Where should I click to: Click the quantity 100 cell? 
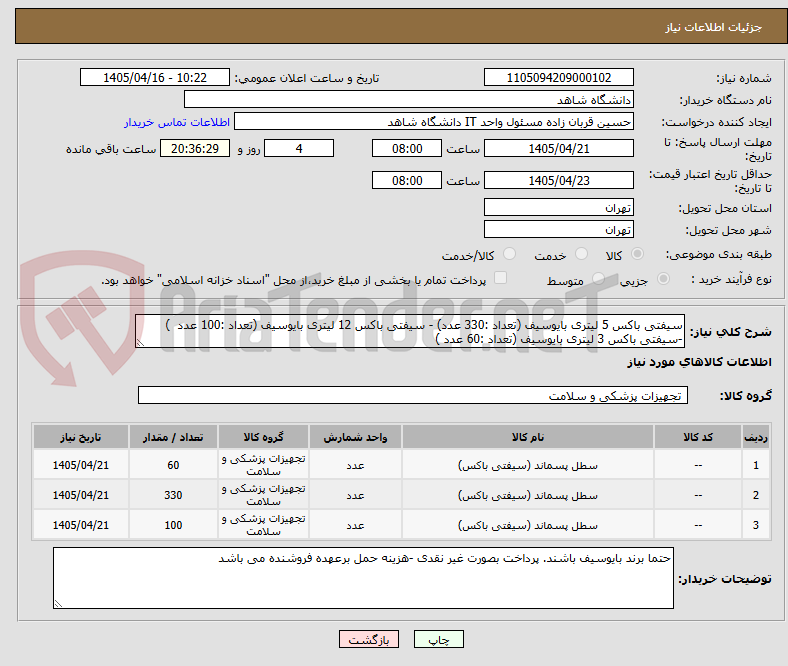click(x=173, y=525)
